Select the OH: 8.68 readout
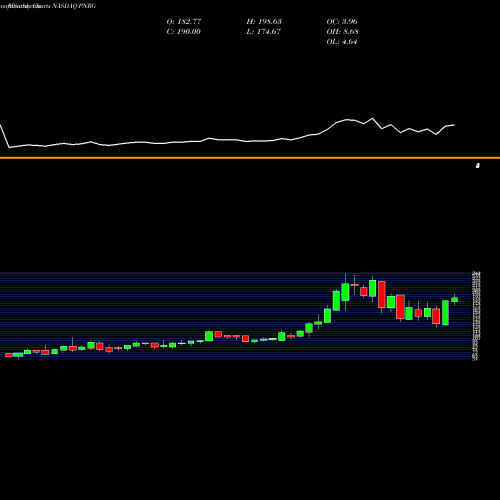Screen dimensions: 500x500 click(x=342, y=32)
